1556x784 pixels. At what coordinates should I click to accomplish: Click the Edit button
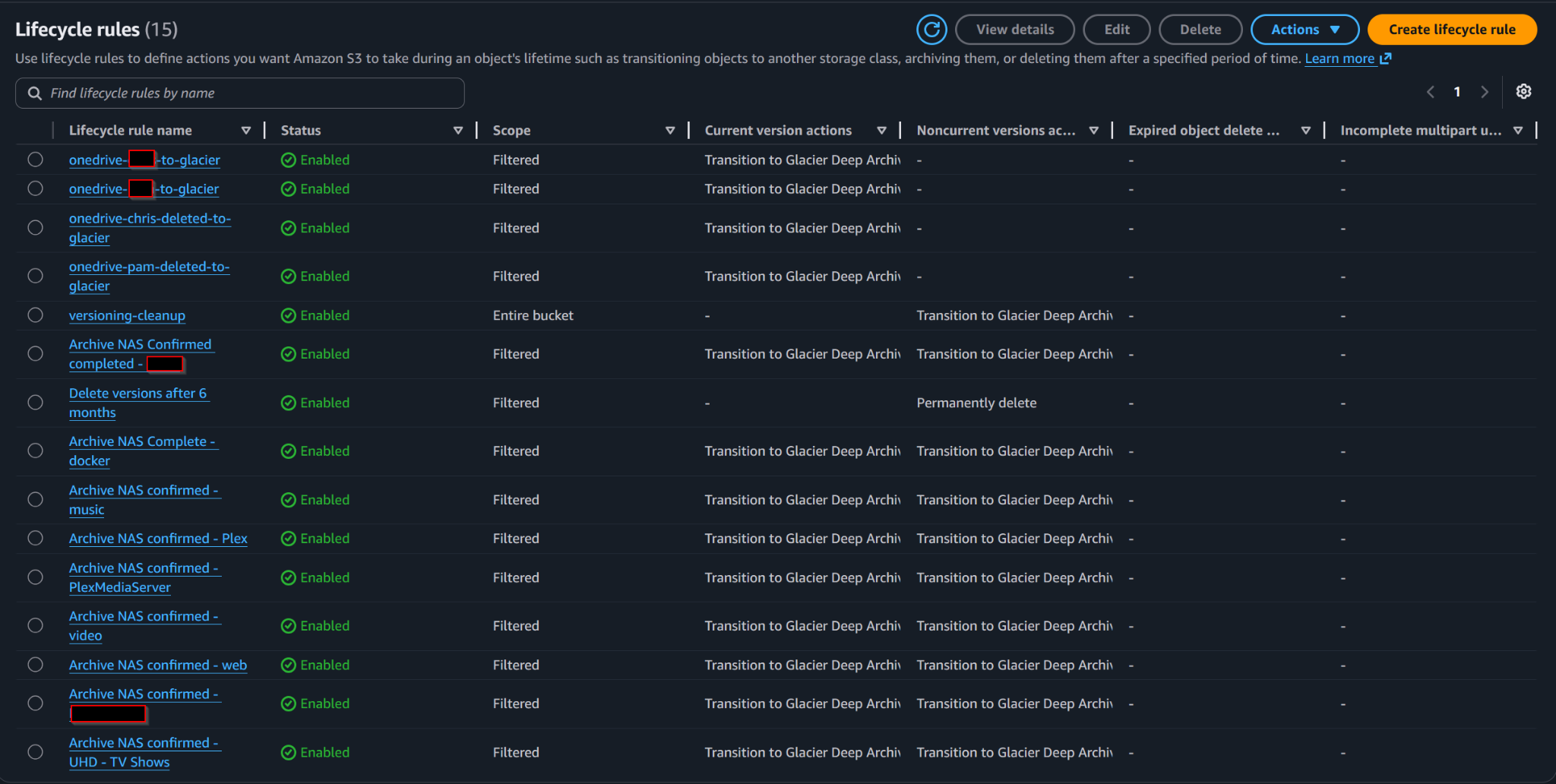click(x=1117, y=30)
